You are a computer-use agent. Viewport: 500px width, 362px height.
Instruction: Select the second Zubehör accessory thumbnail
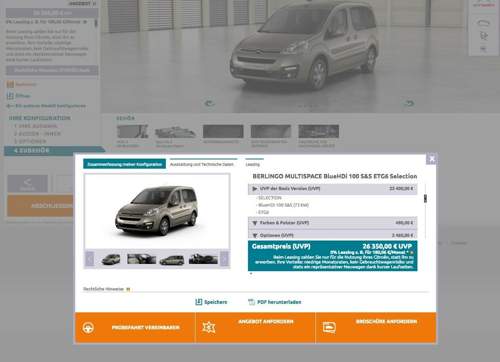click(175, 132)
